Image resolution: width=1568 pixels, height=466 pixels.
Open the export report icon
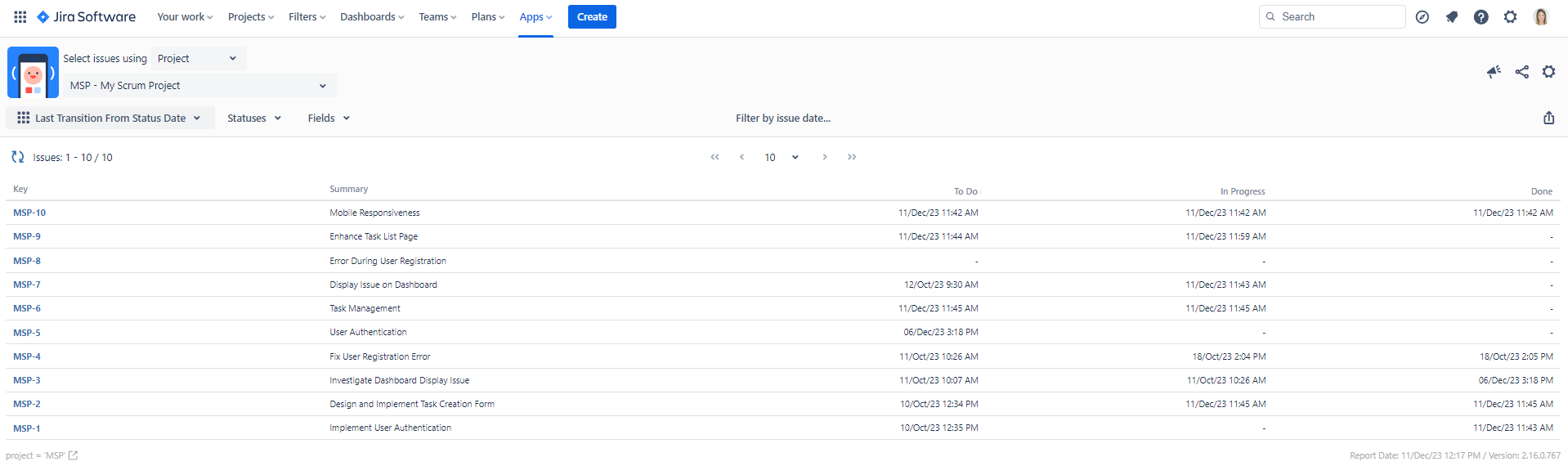[x=1548, y=118]
